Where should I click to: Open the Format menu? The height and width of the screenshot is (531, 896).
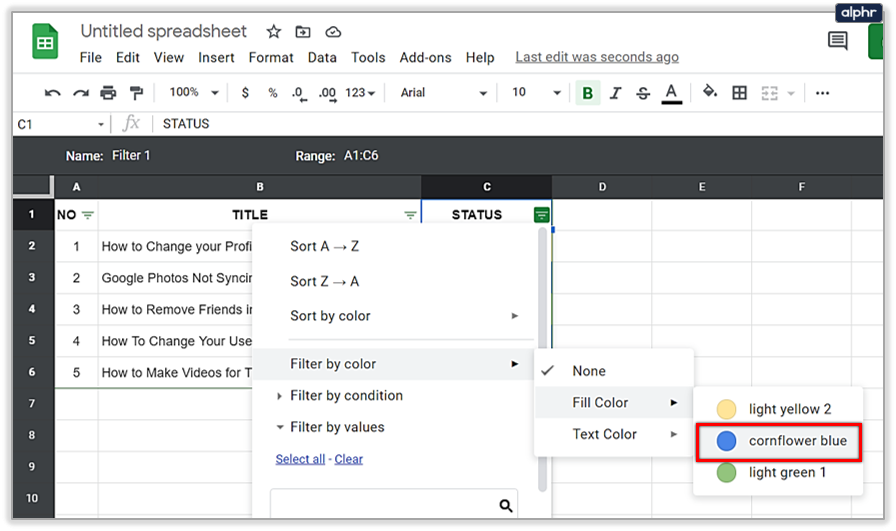pos(271,57)
